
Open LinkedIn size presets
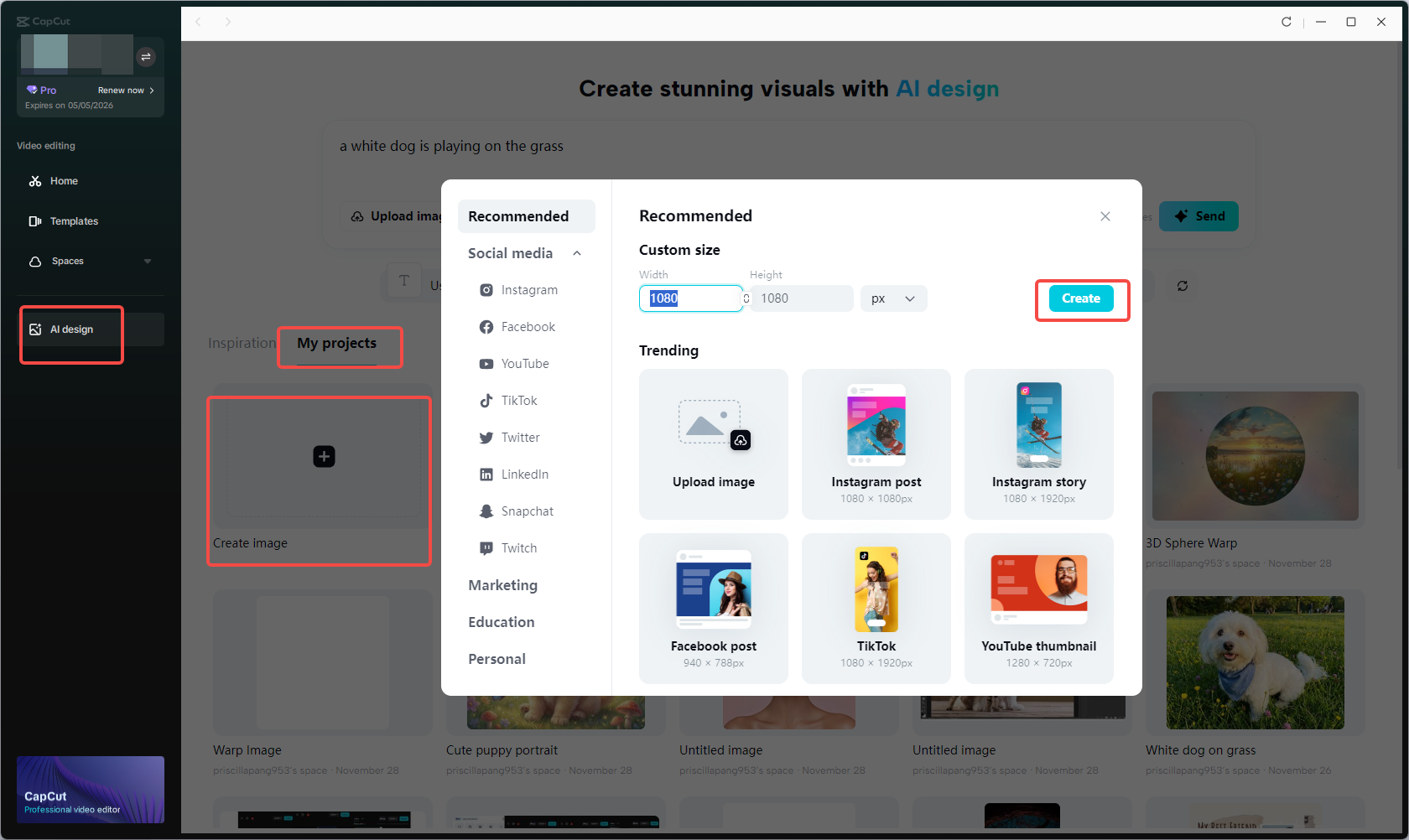click(x=523, y=474)
